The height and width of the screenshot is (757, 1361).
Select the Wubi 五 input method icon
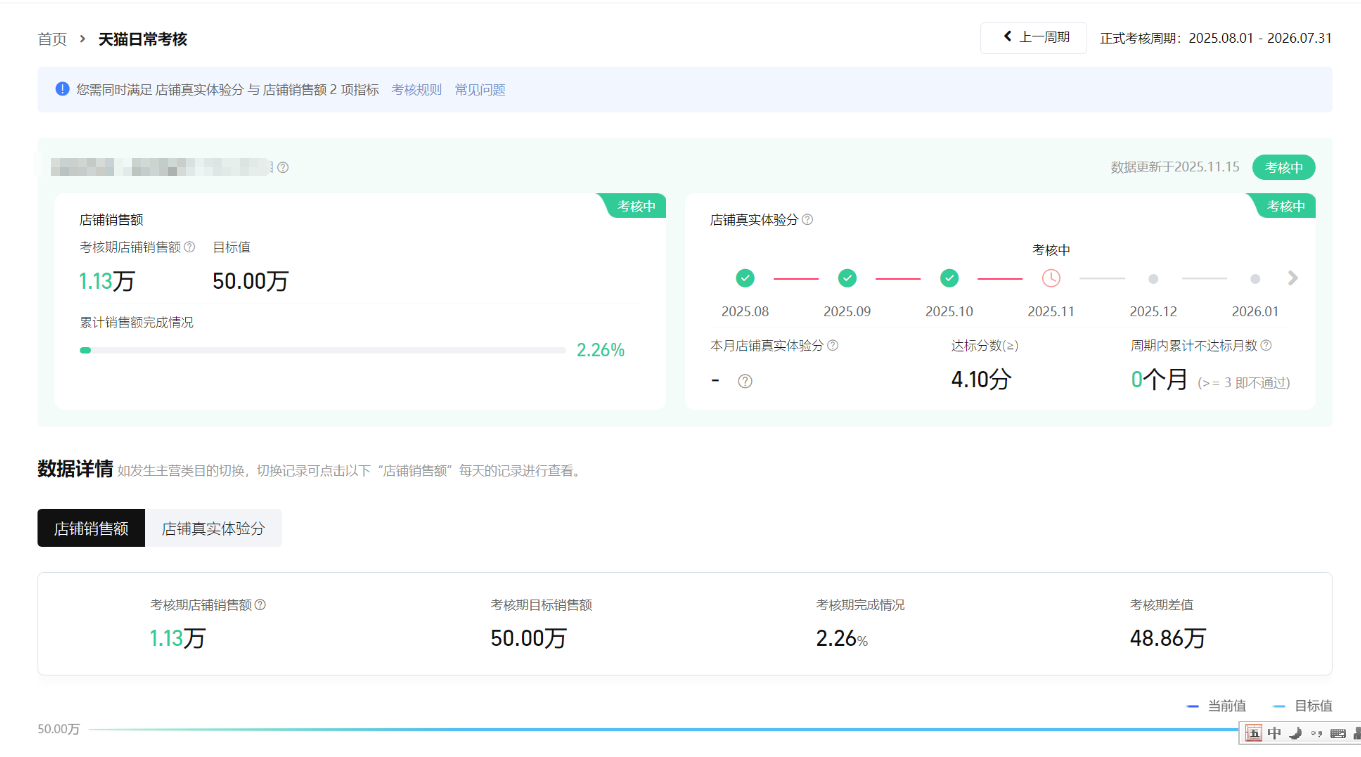coord(1254,733)
